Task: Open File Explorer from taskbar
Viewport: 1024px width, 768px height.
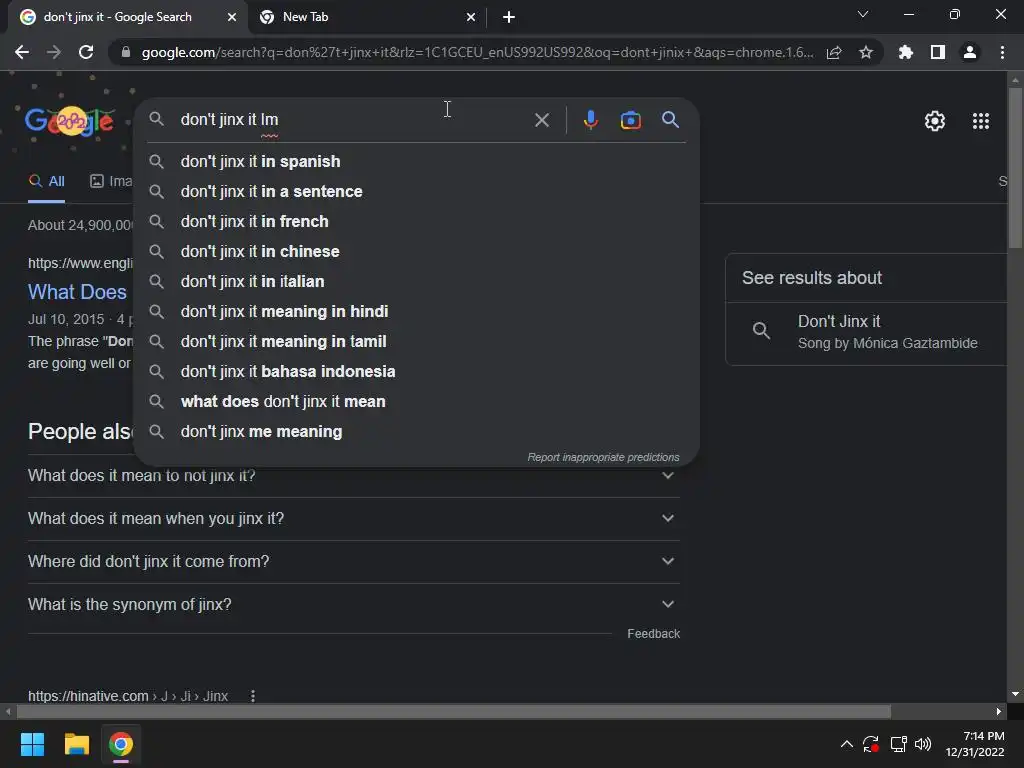Action: (76, 744)
